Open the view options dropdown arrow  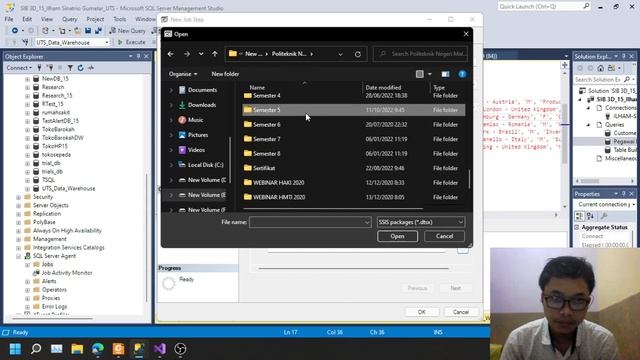pyautogui.click(x=429, y=74)
